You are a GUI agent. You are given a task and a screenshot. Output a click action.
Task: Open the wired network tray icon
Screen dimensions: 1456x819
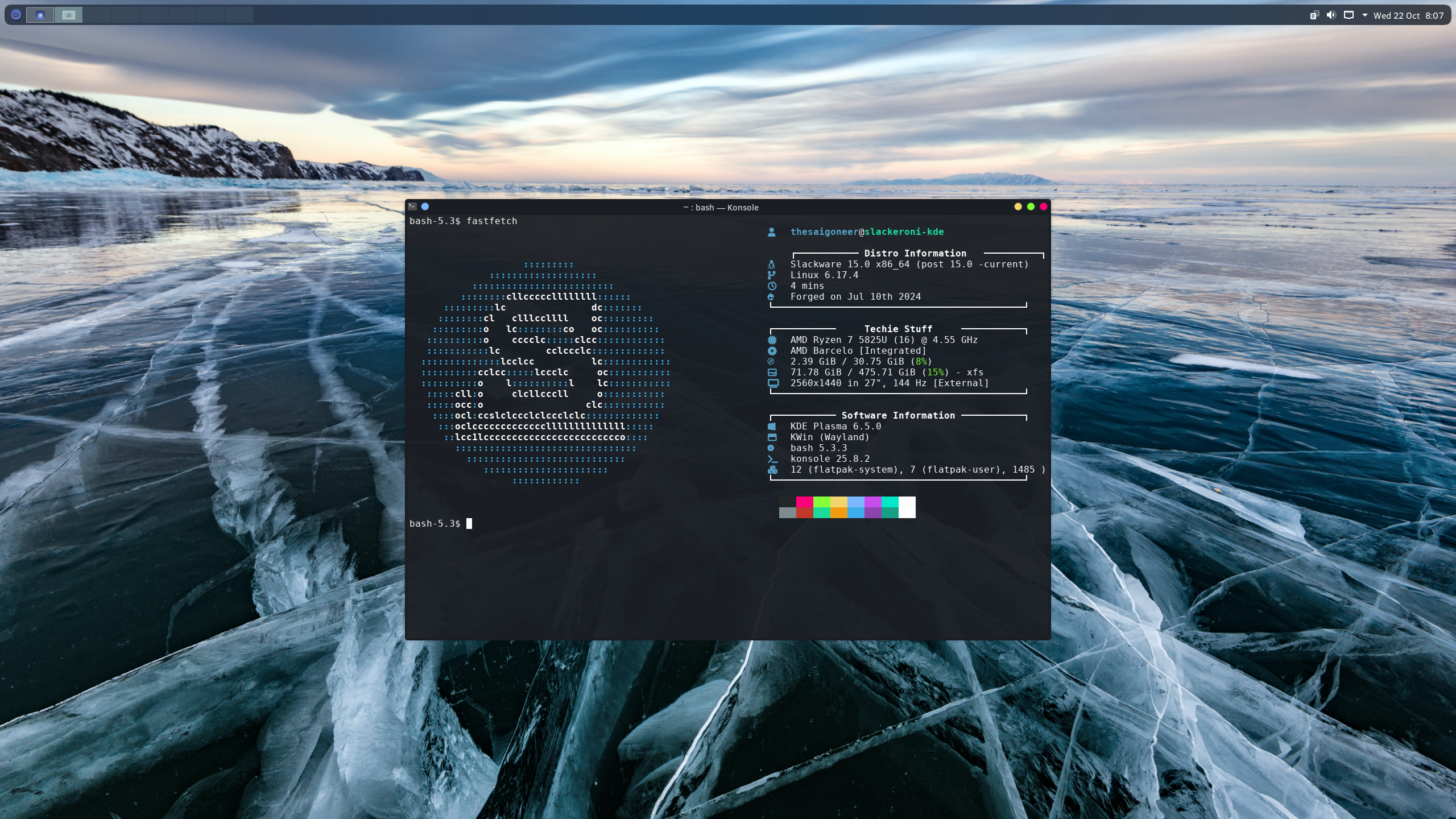click(x=1349, y=15)
